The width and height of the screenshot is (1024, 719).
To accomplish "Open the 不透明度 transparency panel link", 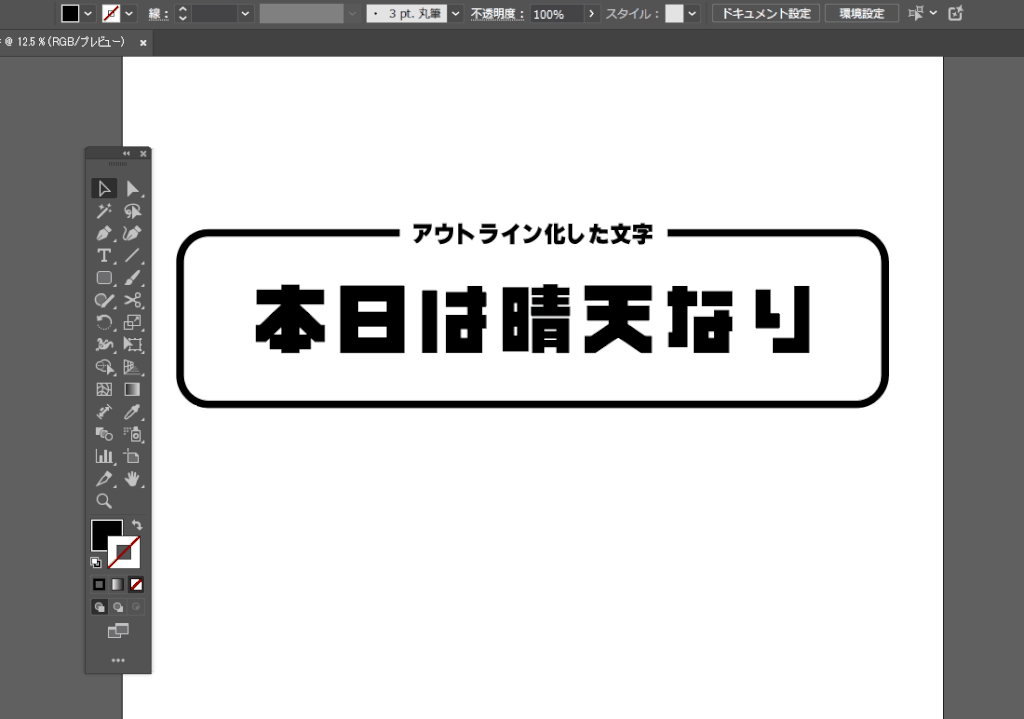I will coord(497,14).
